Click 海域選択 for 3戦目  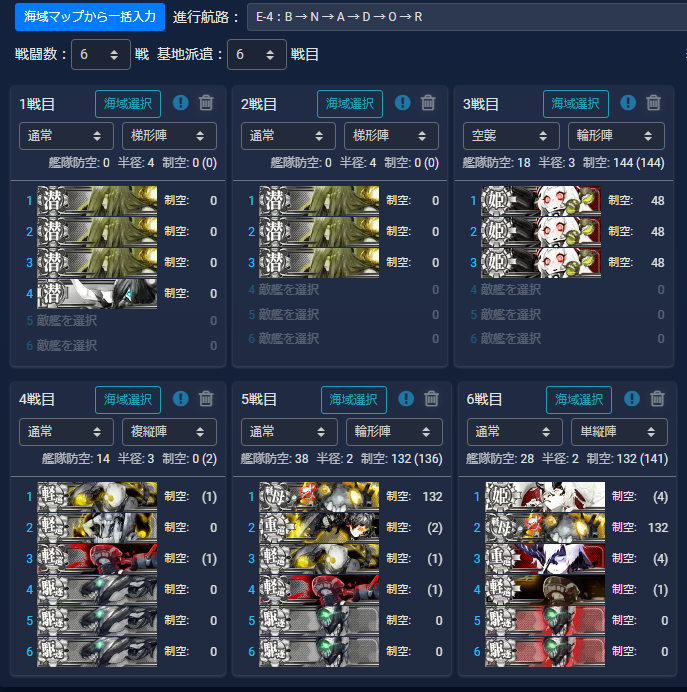(x=576, y=104)
